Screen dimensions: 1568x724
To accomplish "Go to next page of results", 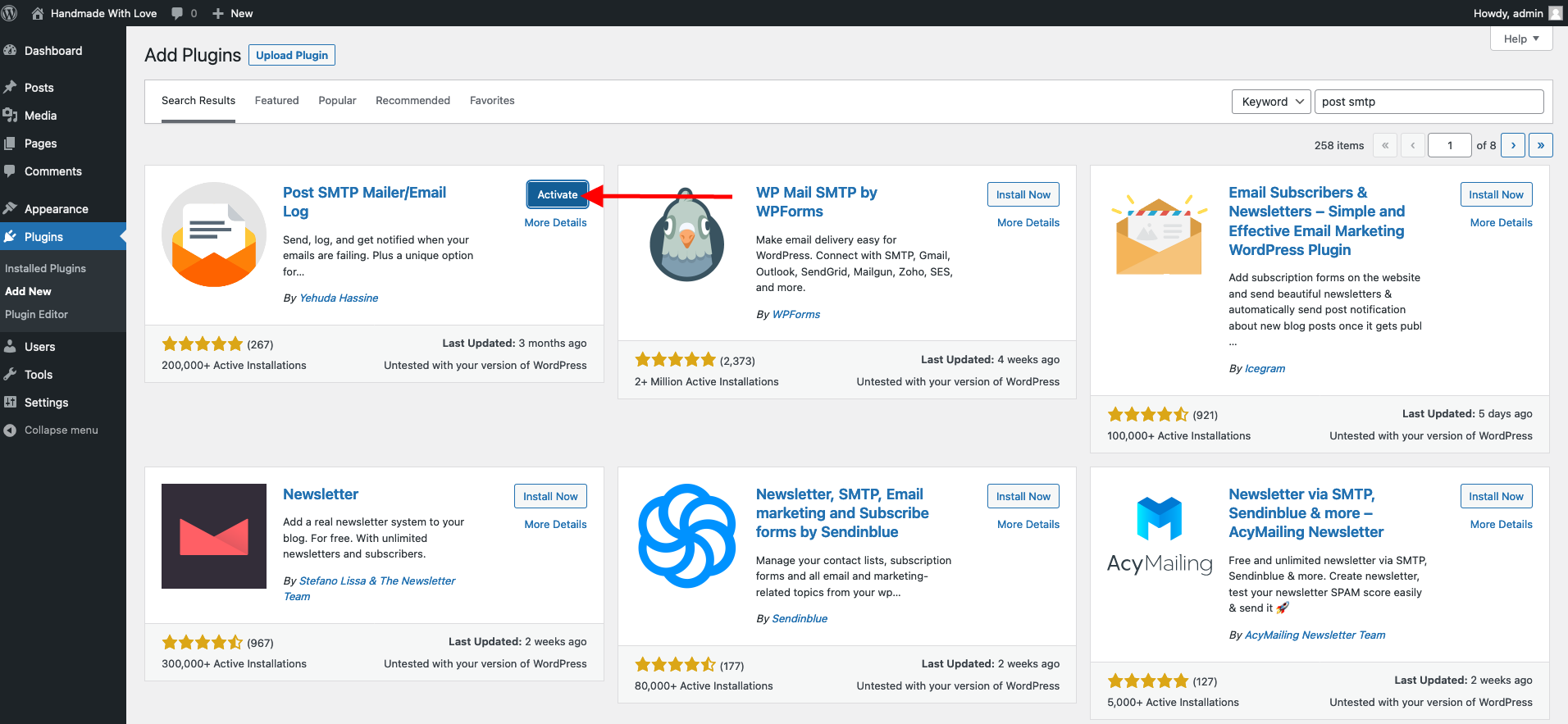I will click(x=1513, y=145).
